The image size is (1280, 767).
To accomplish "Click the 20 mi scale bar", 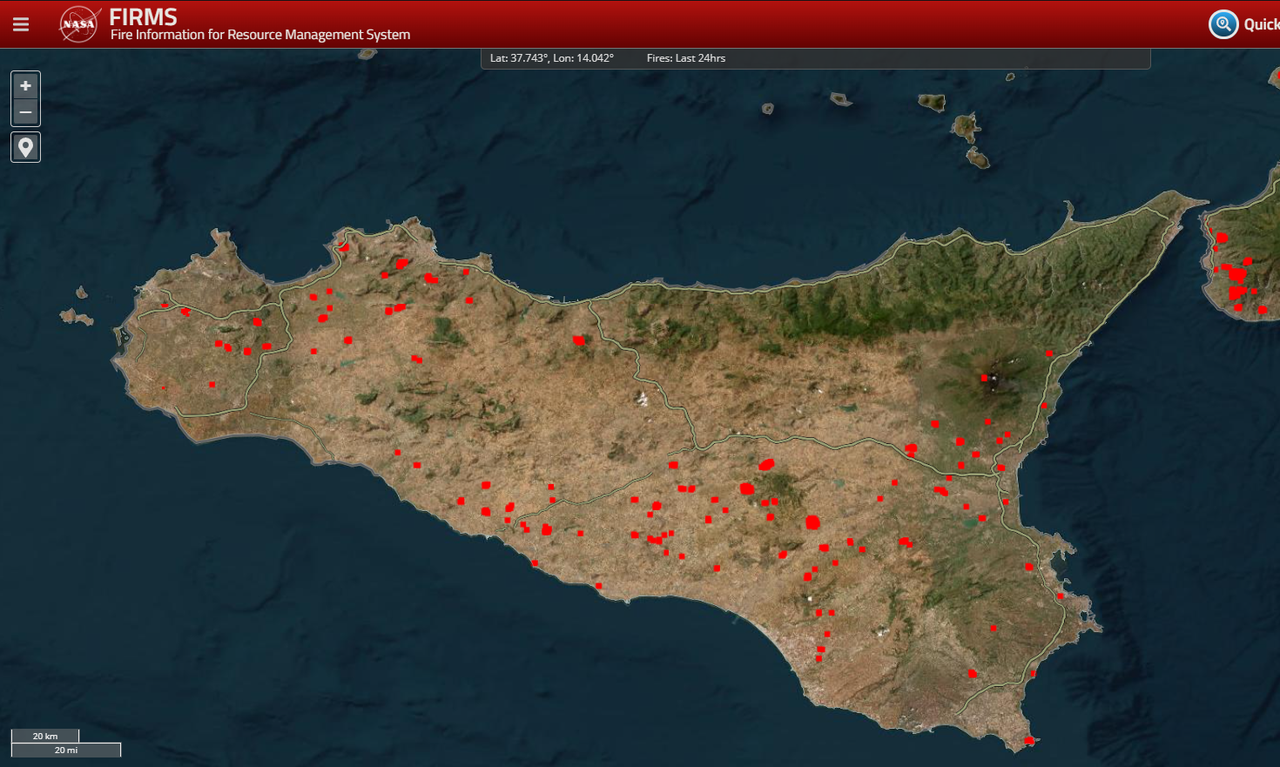I will [x=66, y=749].
